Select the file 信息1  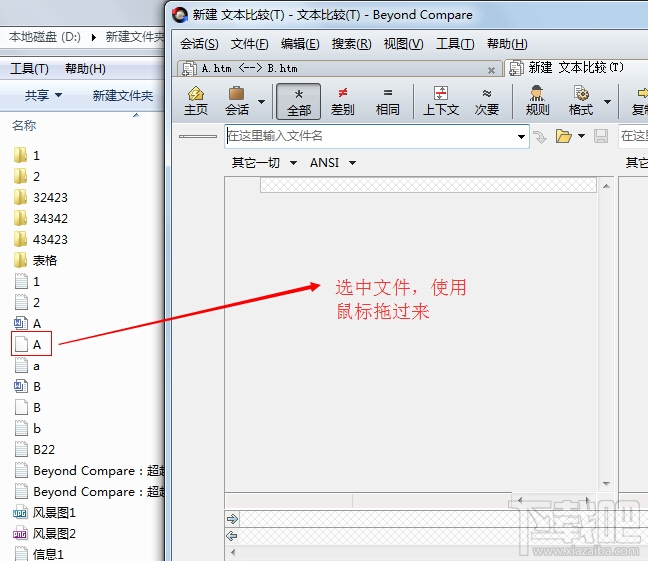point(39,554)
